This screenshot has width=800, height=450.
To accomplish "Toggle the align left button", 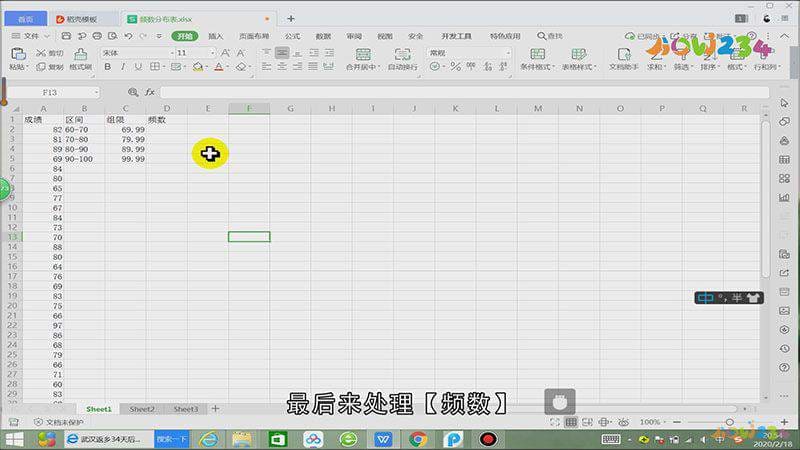I will [x=266, y=67].
